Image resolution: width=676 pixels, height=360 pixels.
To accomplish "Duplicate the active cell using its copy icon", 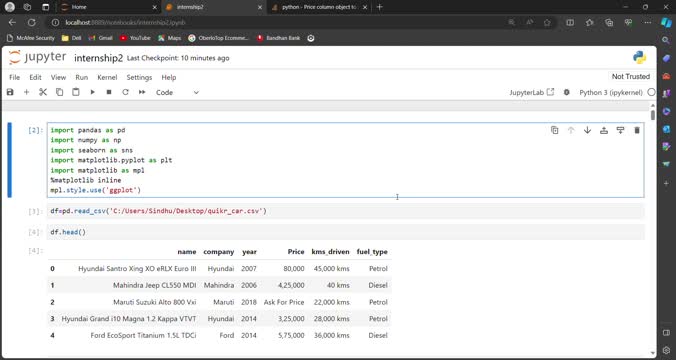I will tap(554, 130).
